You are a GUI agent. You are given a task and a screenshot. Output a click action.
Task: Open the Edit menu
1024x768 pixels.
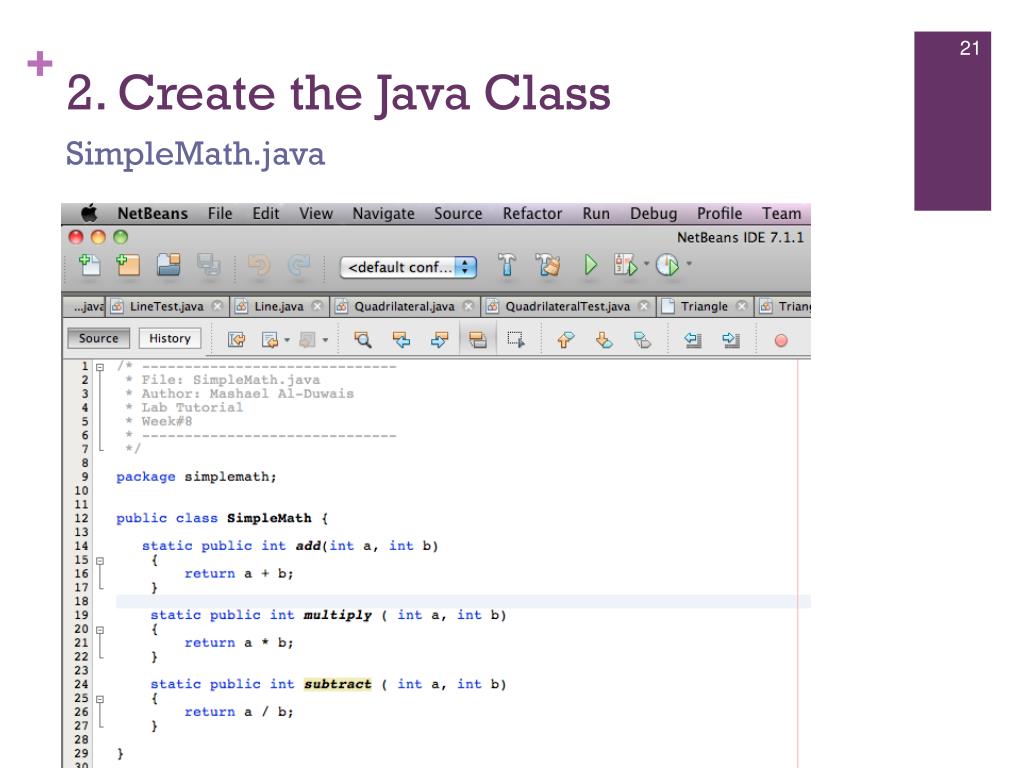(x=266, y=214)
